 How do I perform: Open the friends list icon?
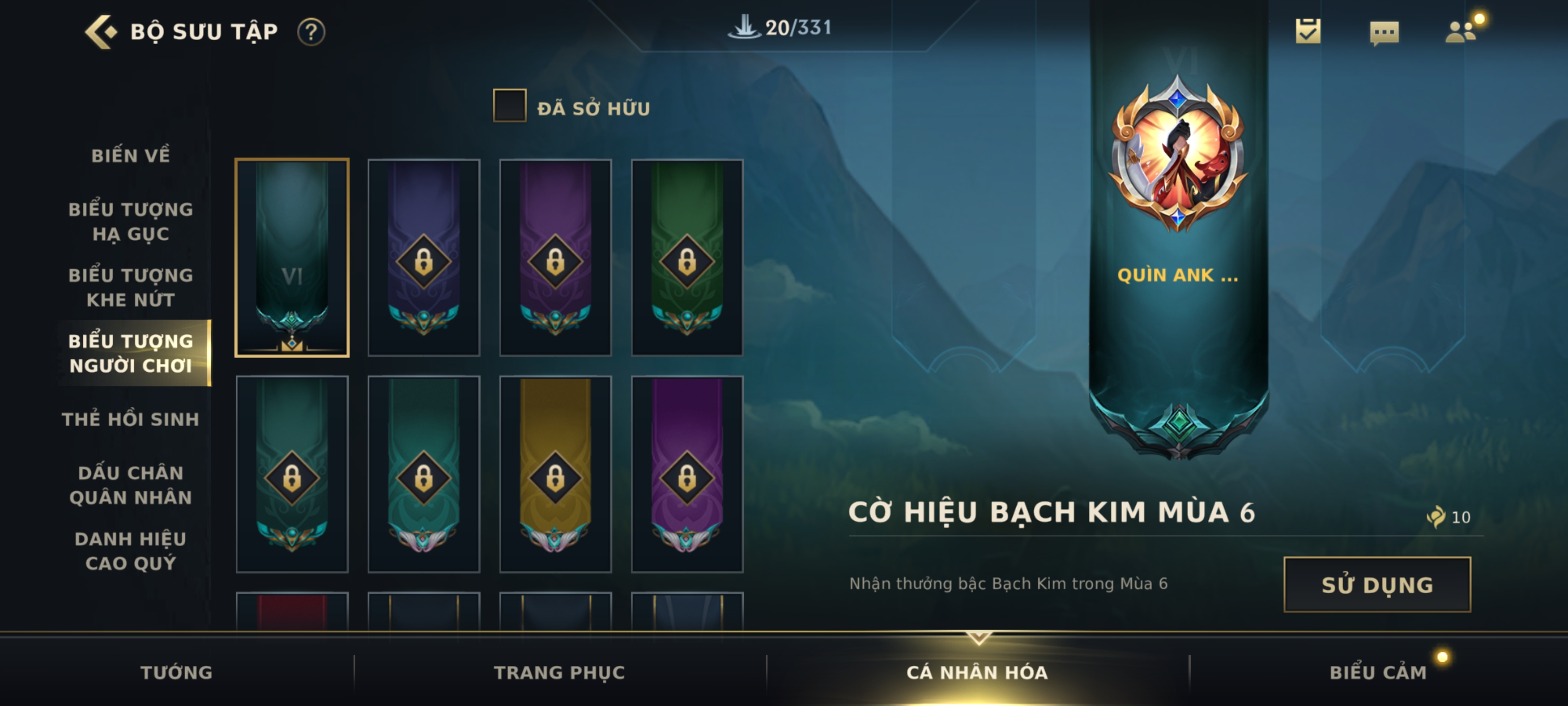pyautogui.click(x=1461, y=31)
